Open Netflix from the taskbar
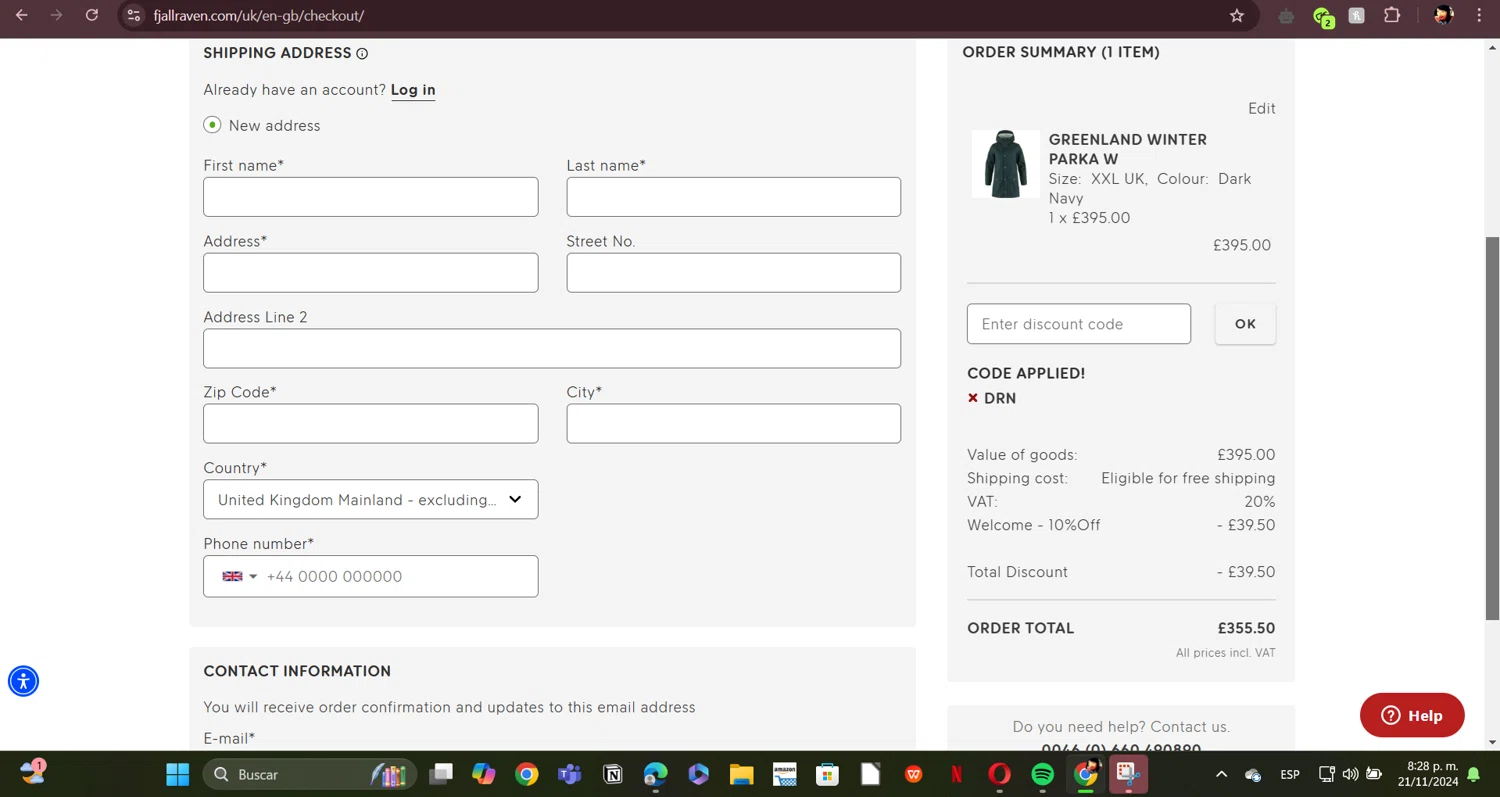This screenshot has width=1500, height=797. 956,774
